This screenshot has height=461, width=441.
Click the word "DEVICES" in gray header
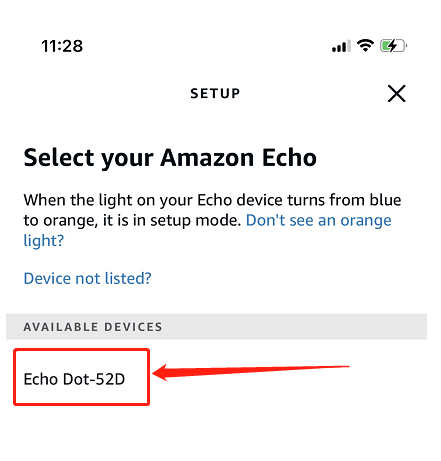coord(133,327)
